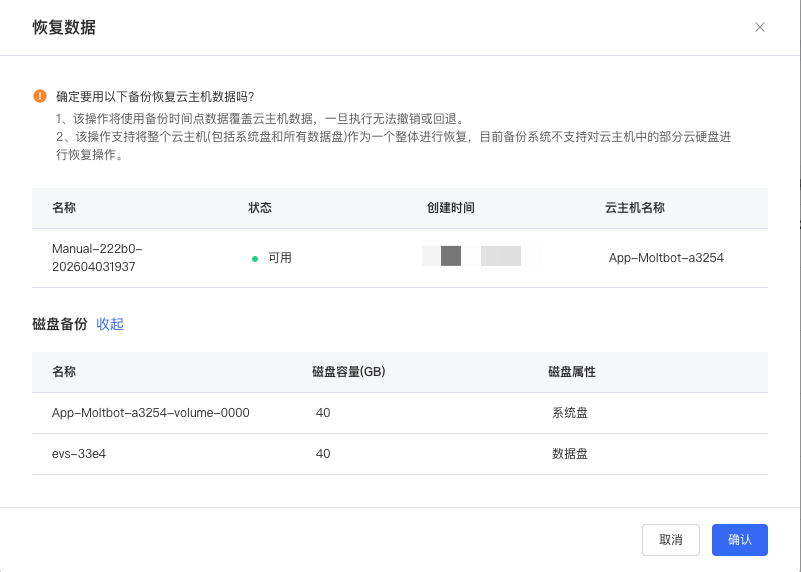Click the 磁盘属性 column header

pos(572,371)
